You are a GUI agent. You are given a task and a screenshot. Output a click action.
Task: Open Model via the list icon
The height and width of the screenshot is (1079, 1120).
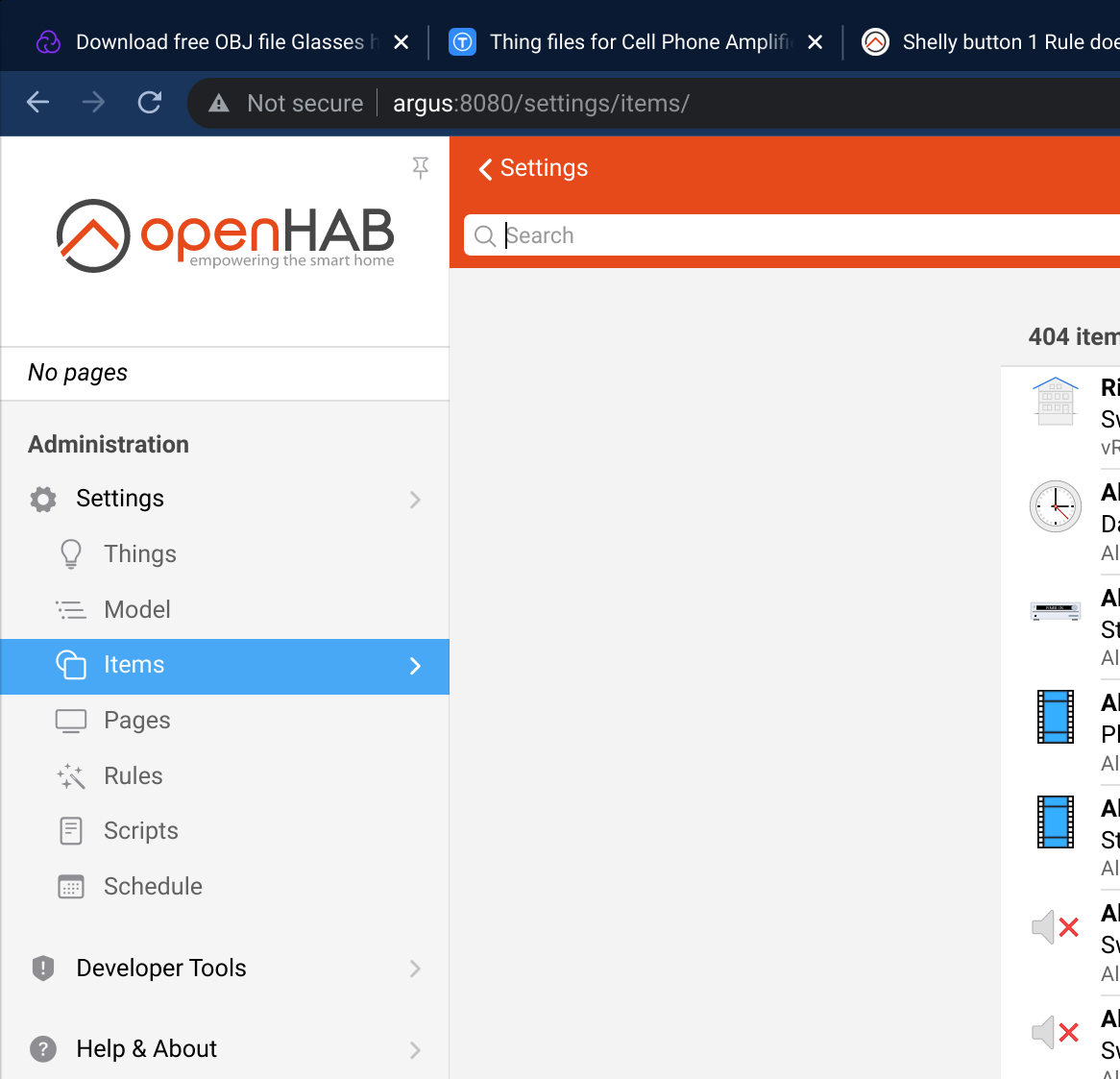(71, 610)
